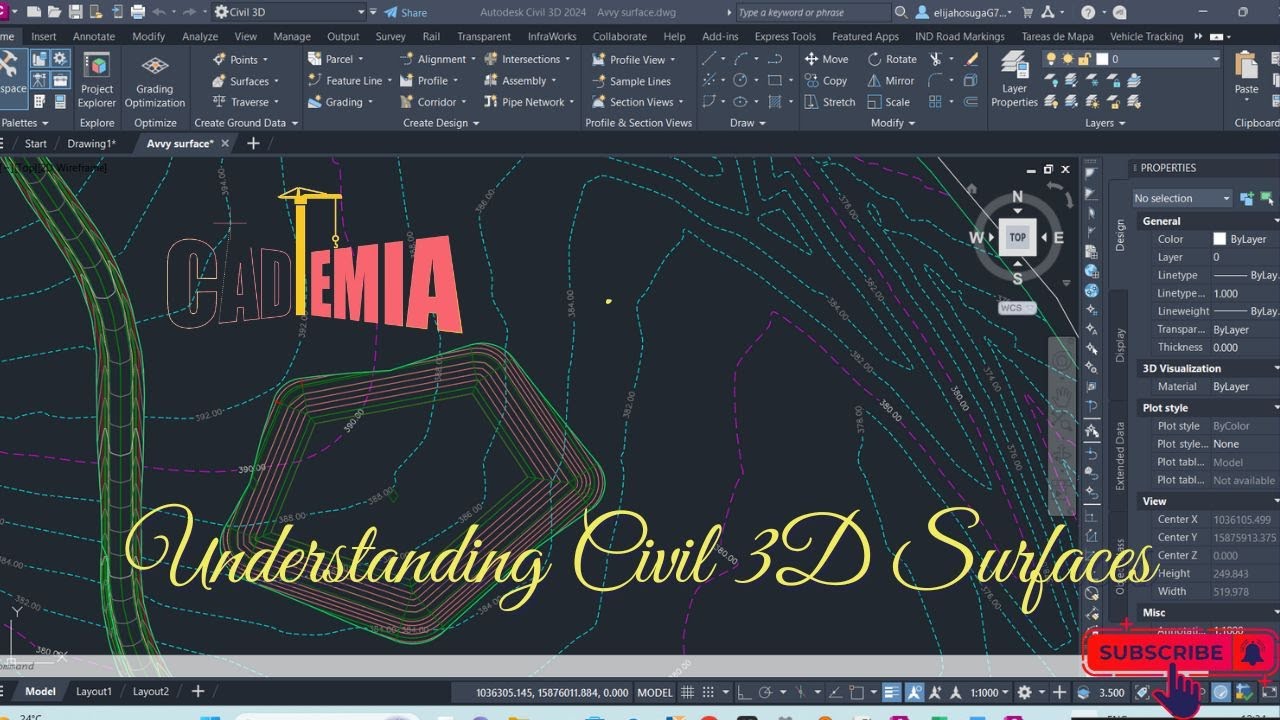The height and width of the screenshot is (720, 1280).
Task: Open the 1:1000 annotation scale dropdown
Action: tap(988, 692)
